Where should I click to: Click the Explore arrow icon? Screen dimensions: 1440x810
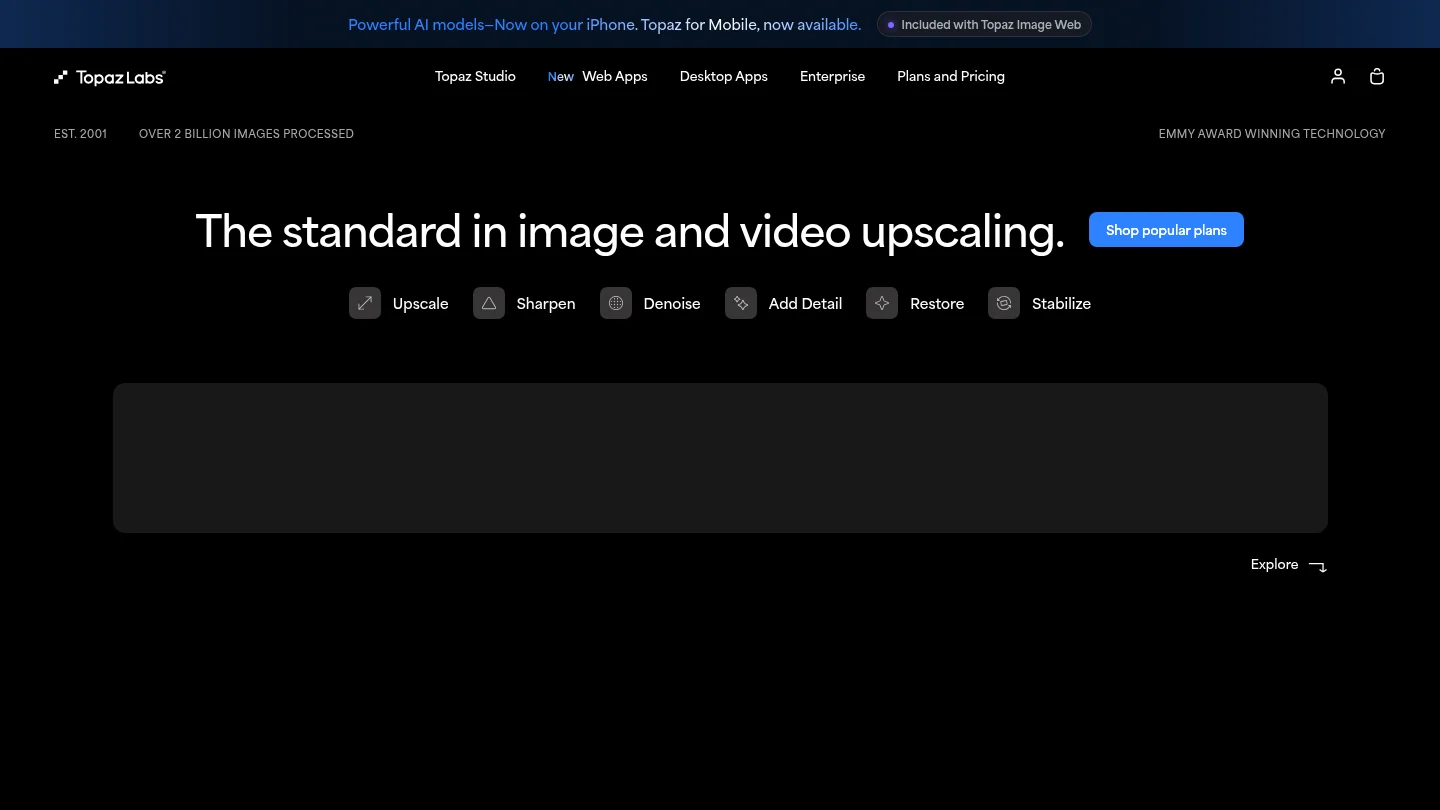click(1318, 566)
